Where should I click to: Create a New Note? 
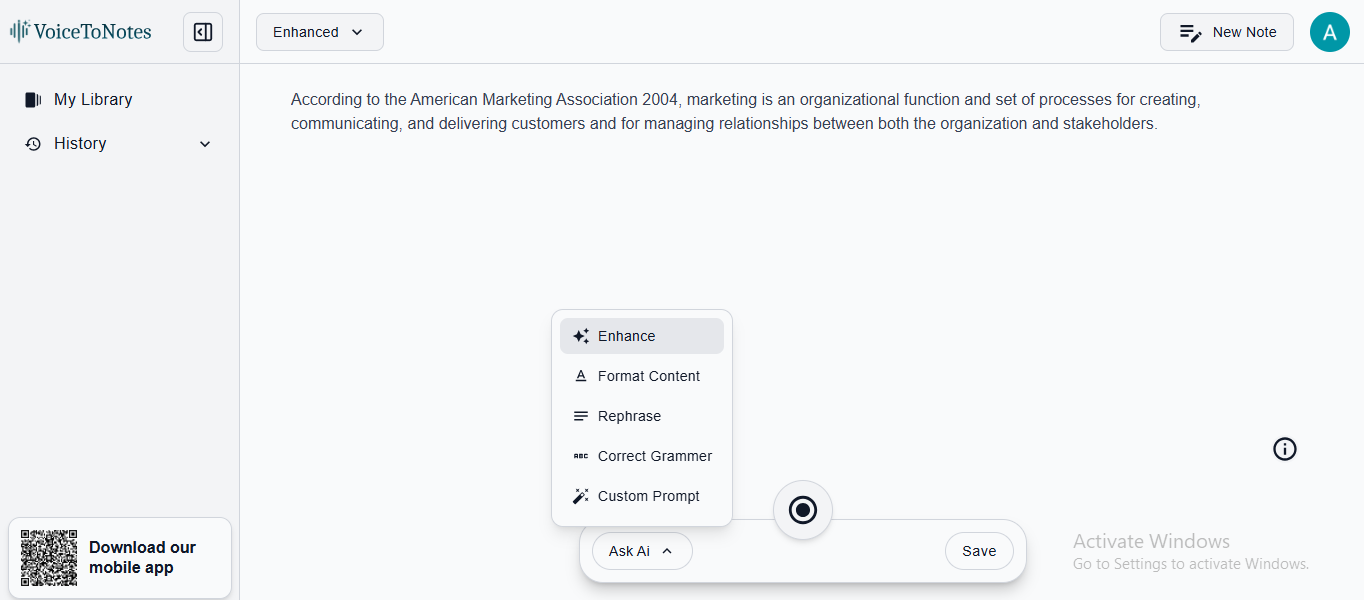1226,31
